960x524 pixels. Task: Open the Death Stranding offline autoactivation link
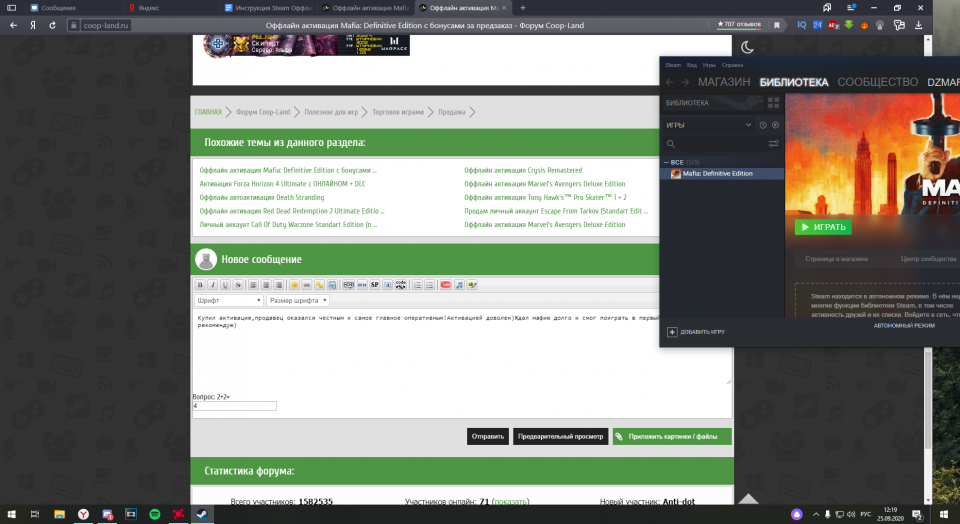tap(261, 197)
